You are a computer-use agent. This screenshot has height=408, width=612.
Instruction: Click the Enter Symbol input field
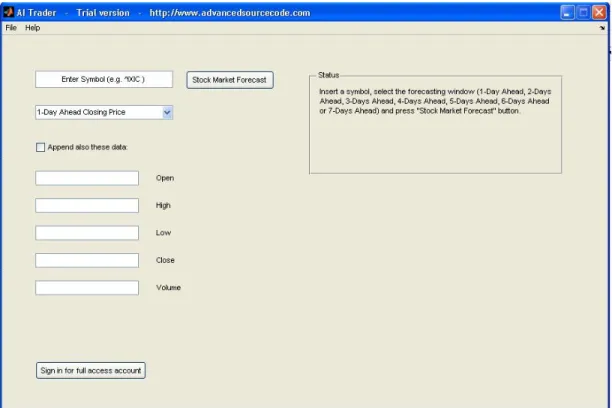104,79
